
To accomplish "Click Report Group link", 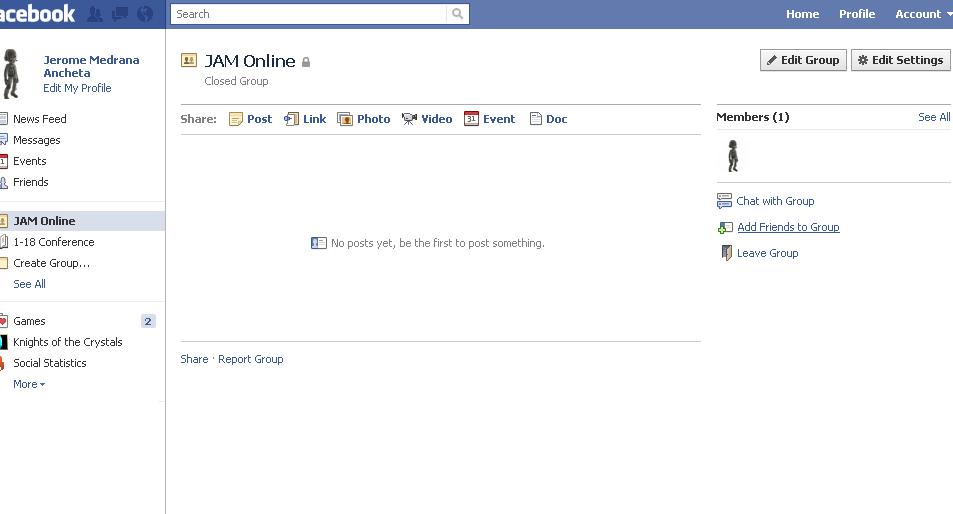I will click(x=250, y=359).
